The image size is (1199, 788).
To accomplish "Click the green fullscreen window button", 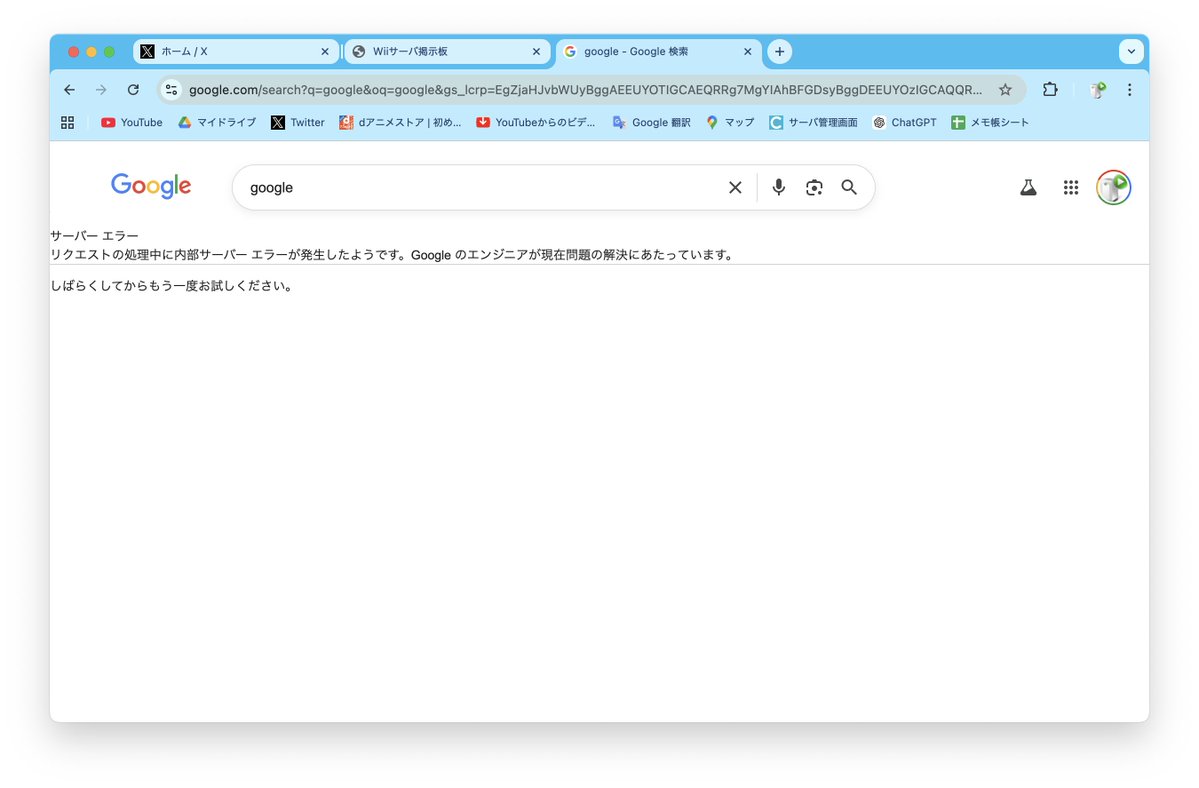I will point(109,51).
